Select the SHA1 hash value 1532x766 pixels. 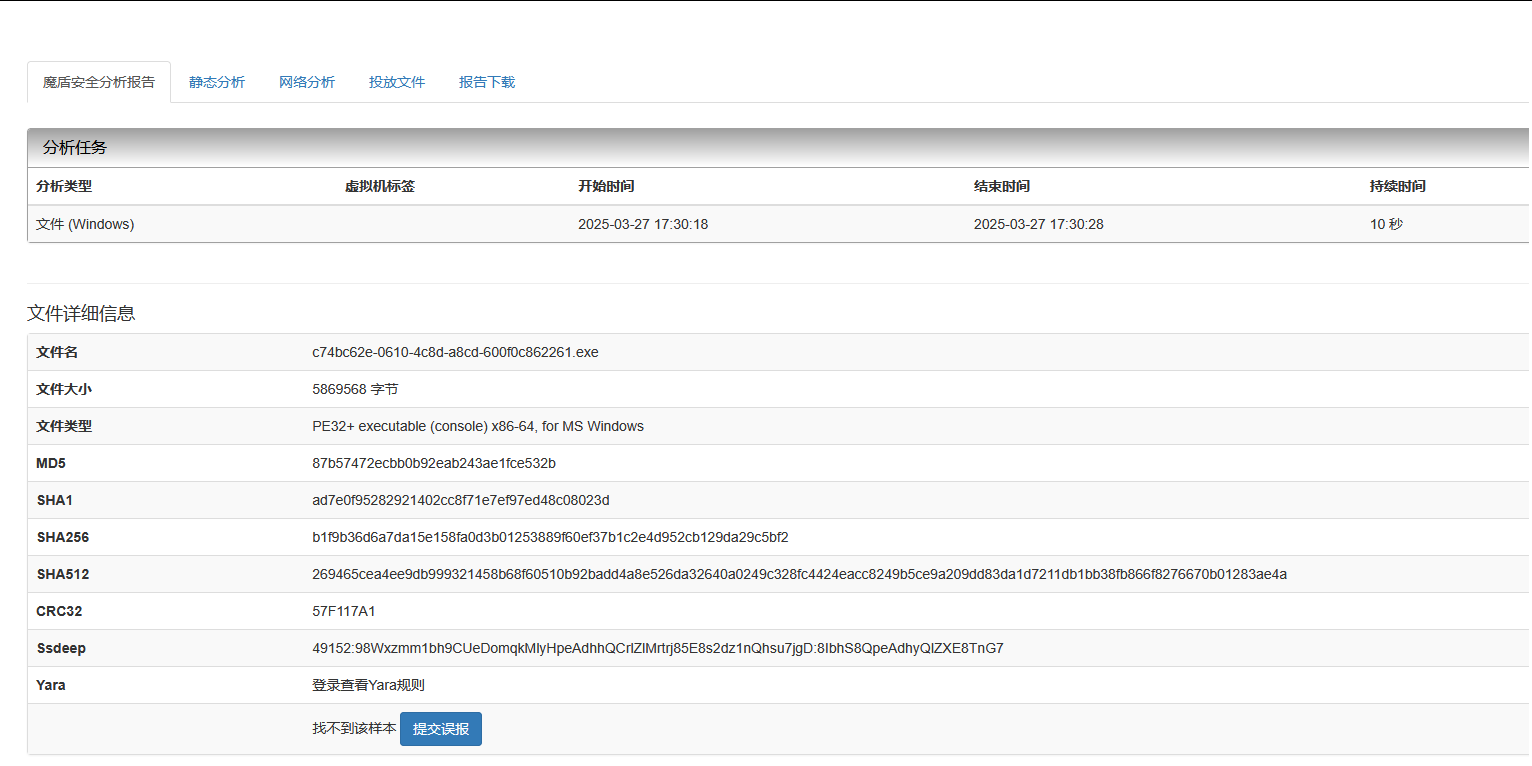tap(460, 500)
